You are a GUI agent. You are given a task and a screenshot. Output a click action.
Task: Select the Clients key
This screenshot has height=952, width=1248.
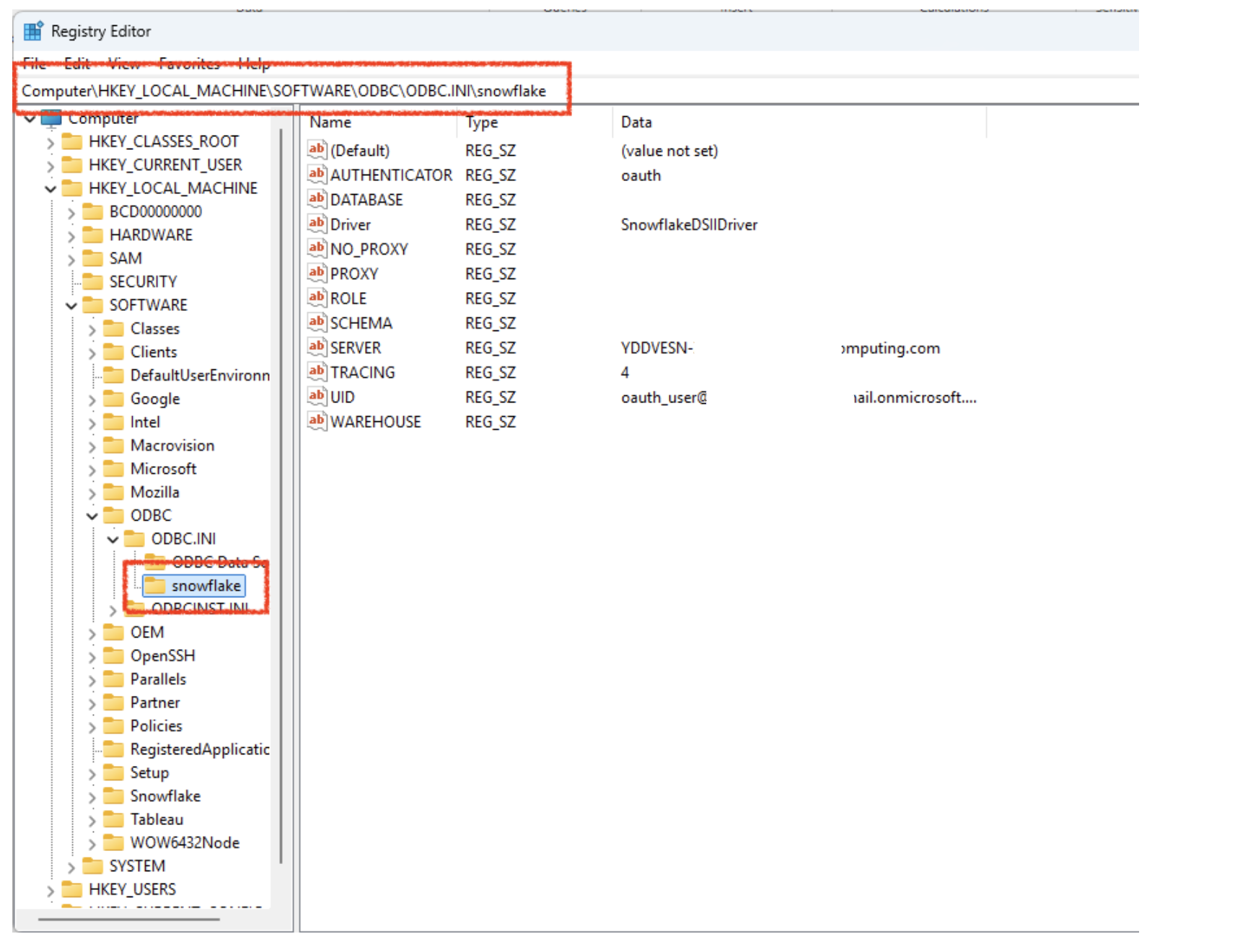coord(154,351)
